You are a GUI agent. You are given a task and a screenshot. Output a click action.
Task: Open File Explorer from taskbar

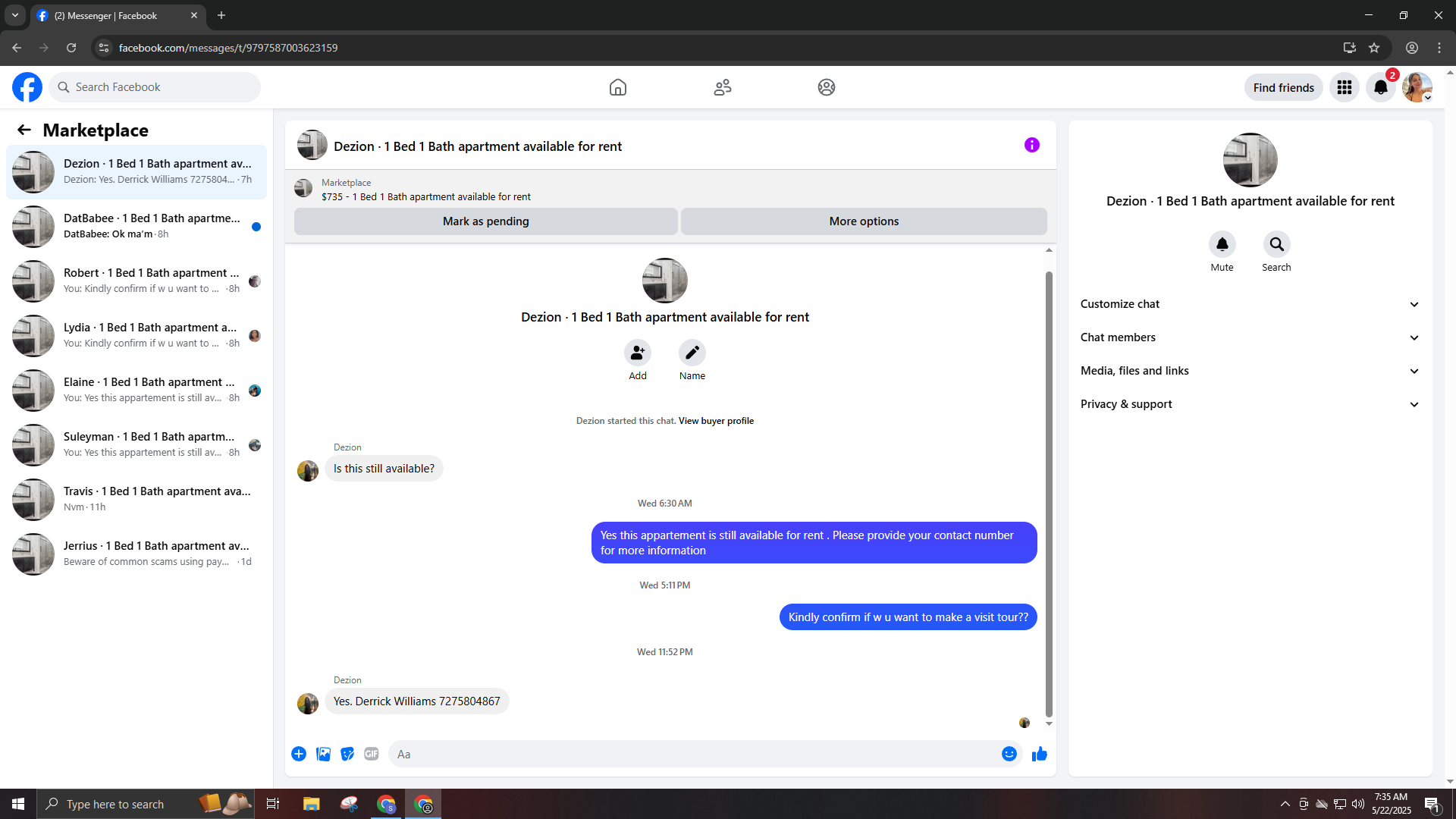pyautogui.click(x=312, y=804)
